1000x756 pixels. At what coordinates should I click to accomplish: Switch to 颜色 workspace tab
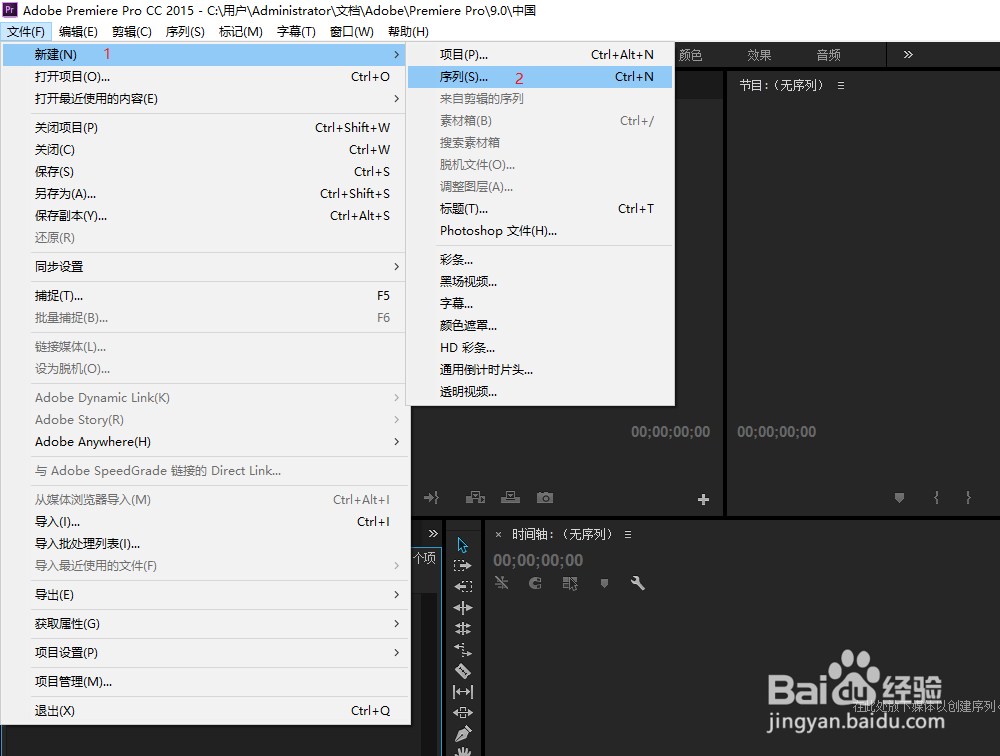pyautogui.click(x=690, y=56)
